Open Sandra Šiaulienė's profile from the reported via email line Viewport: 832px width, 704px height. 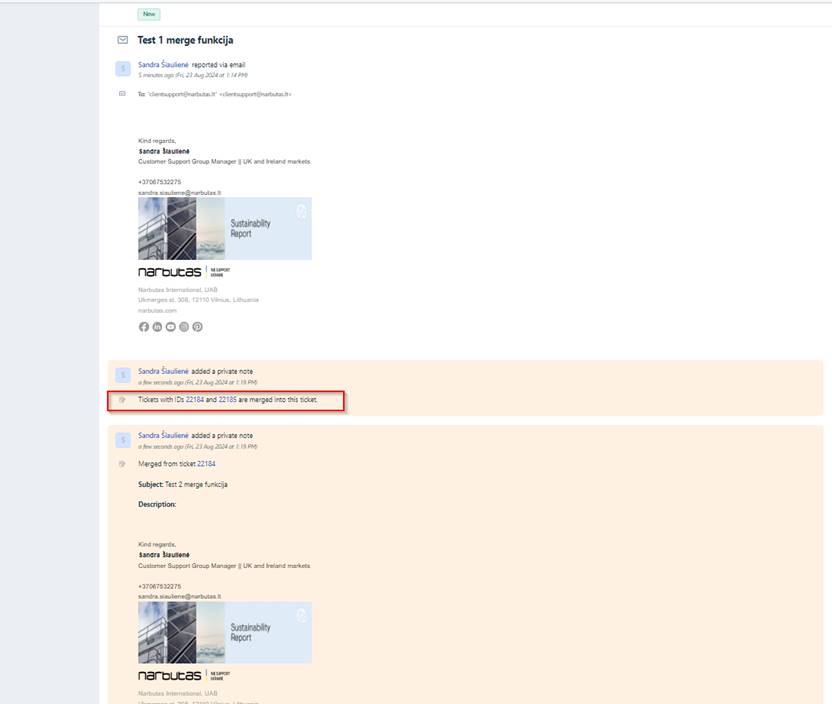click(163, 65)
